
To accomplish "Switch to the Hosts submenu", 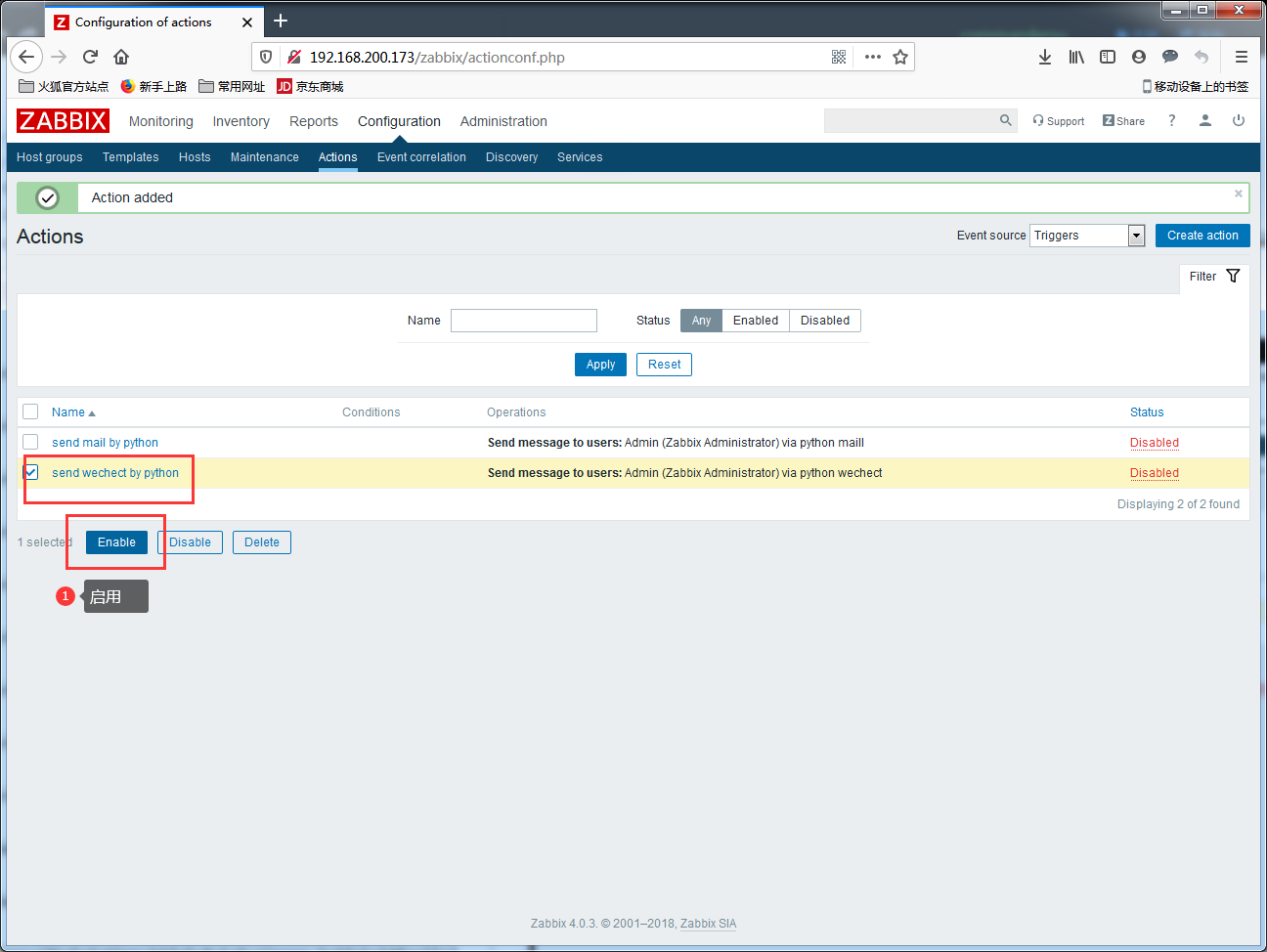I will (195, 157).
